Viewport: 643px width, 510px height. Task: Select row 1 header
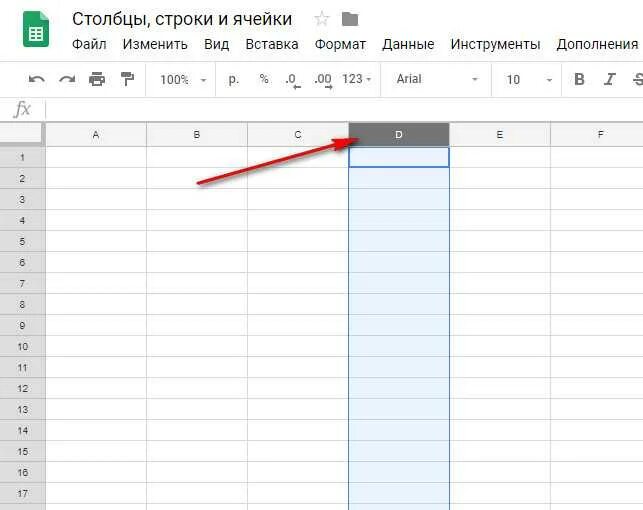[23, 157]
